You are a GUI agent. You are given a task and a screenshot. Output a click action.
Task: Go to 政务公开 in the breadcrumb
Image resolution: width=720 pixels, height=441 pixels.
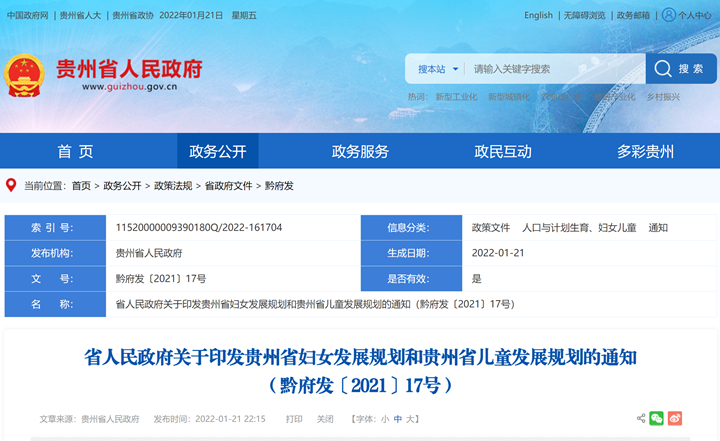point(122,186)
